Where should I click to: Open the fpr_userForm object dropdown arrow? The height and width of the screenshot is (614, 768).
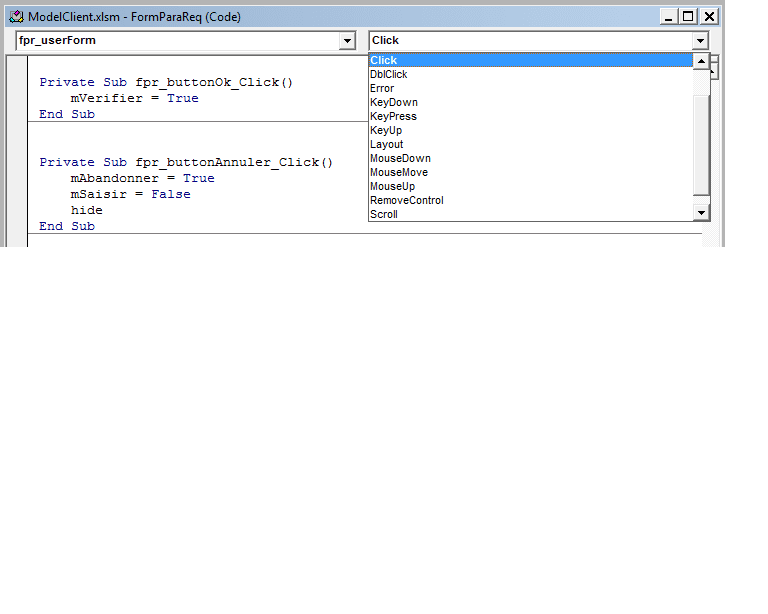[x=347, y=41]
